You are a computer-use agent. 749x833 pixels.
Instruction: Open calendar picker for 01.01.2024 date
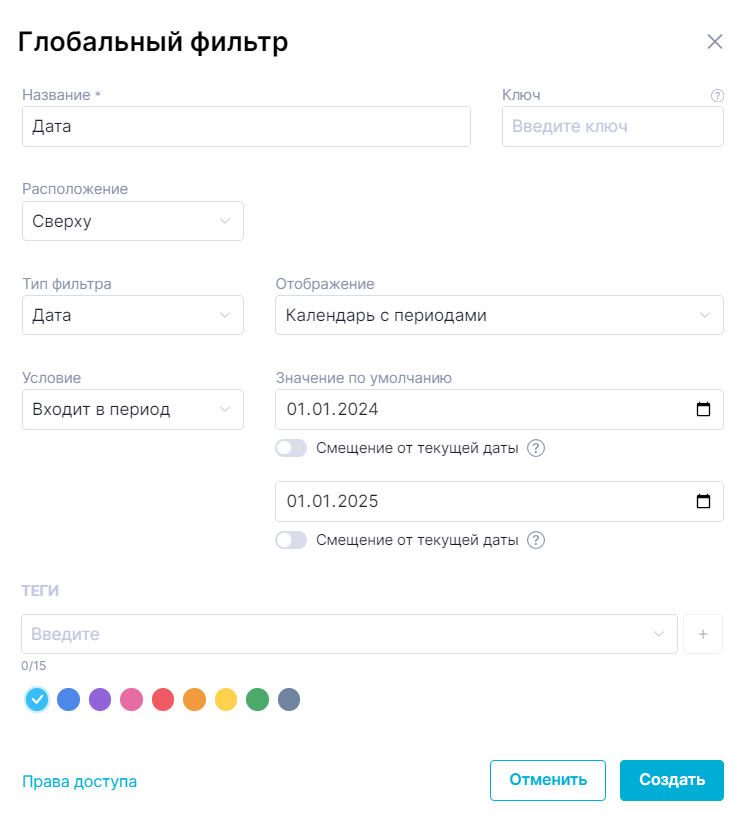click(x=703, y=409)
